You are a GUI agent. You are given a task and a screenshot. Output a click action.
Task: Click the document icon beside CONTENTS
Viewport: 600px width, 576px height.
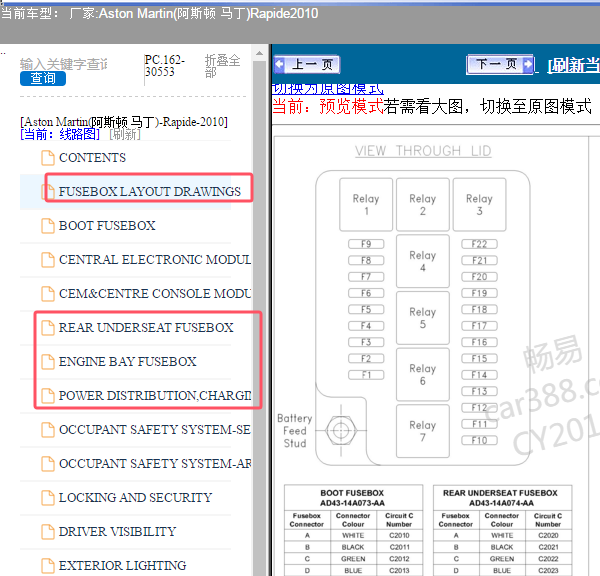[x=48, y=158]
